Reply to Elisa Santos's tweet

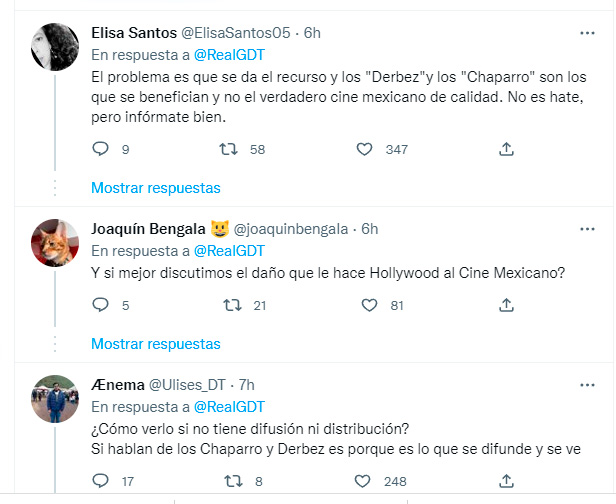(100, 149)
